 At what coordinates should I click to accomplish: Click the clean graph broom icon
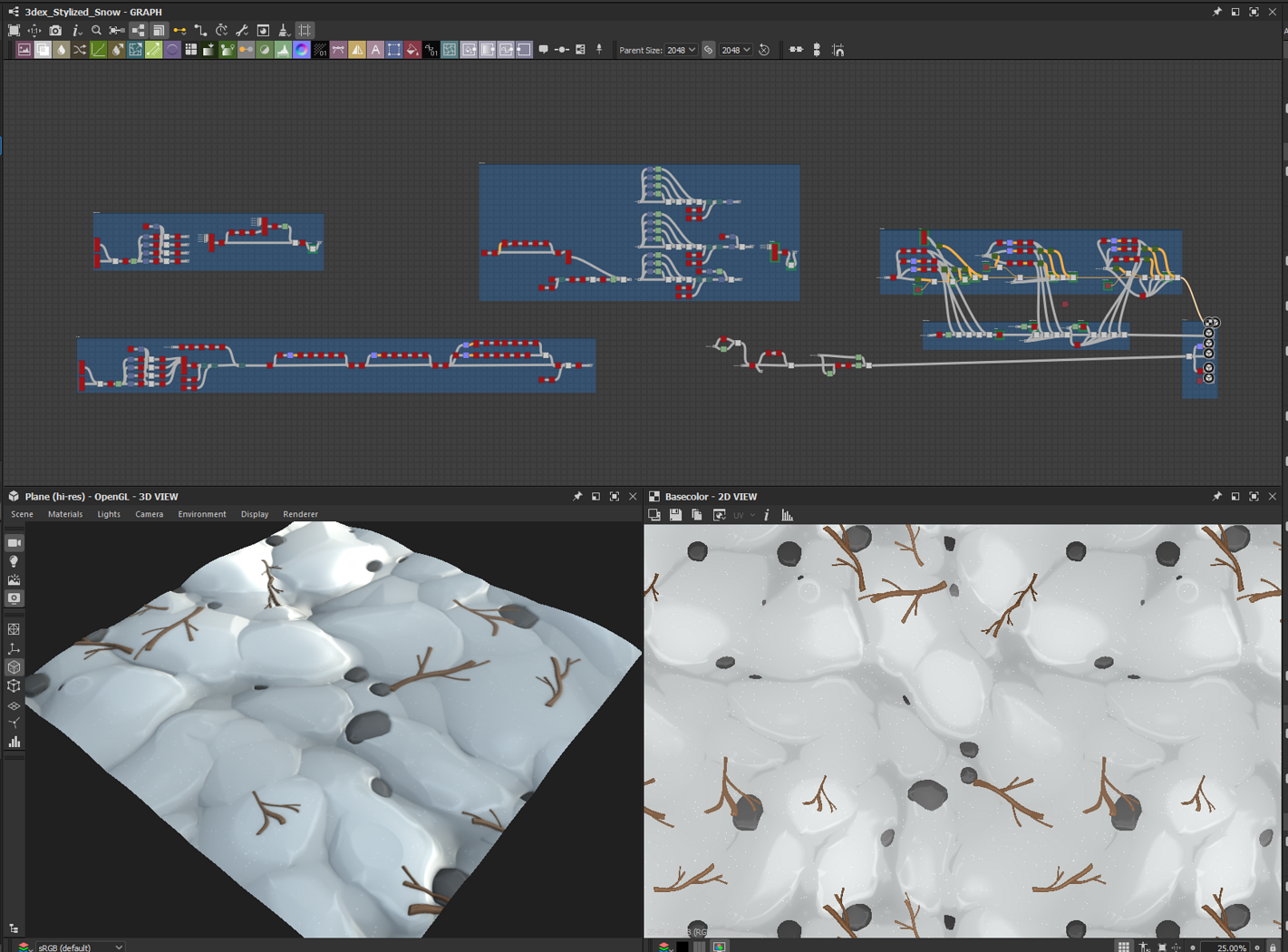284,31
